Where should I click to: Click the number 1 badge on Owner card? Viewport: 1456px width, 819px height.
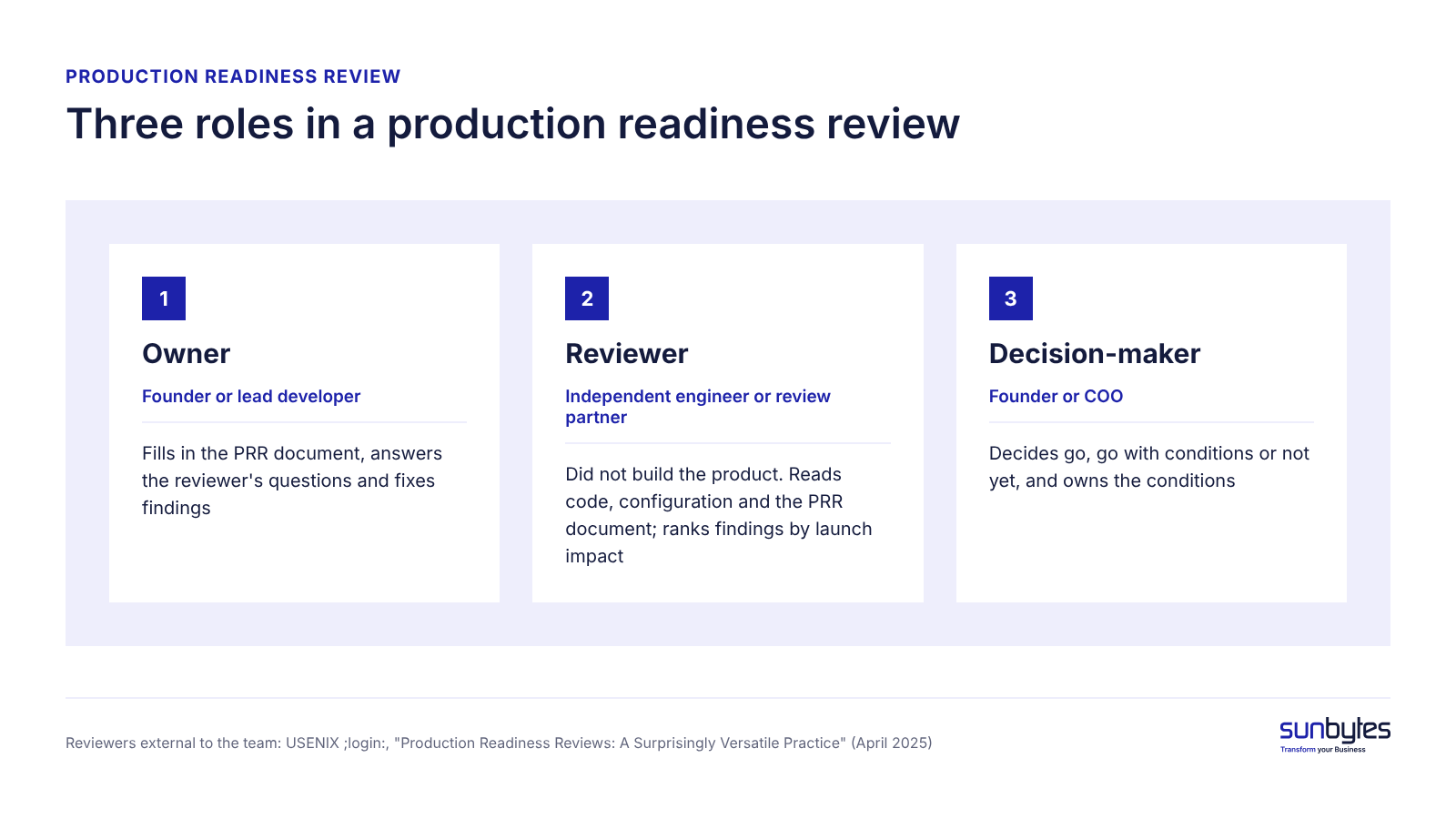pos(164,298)
